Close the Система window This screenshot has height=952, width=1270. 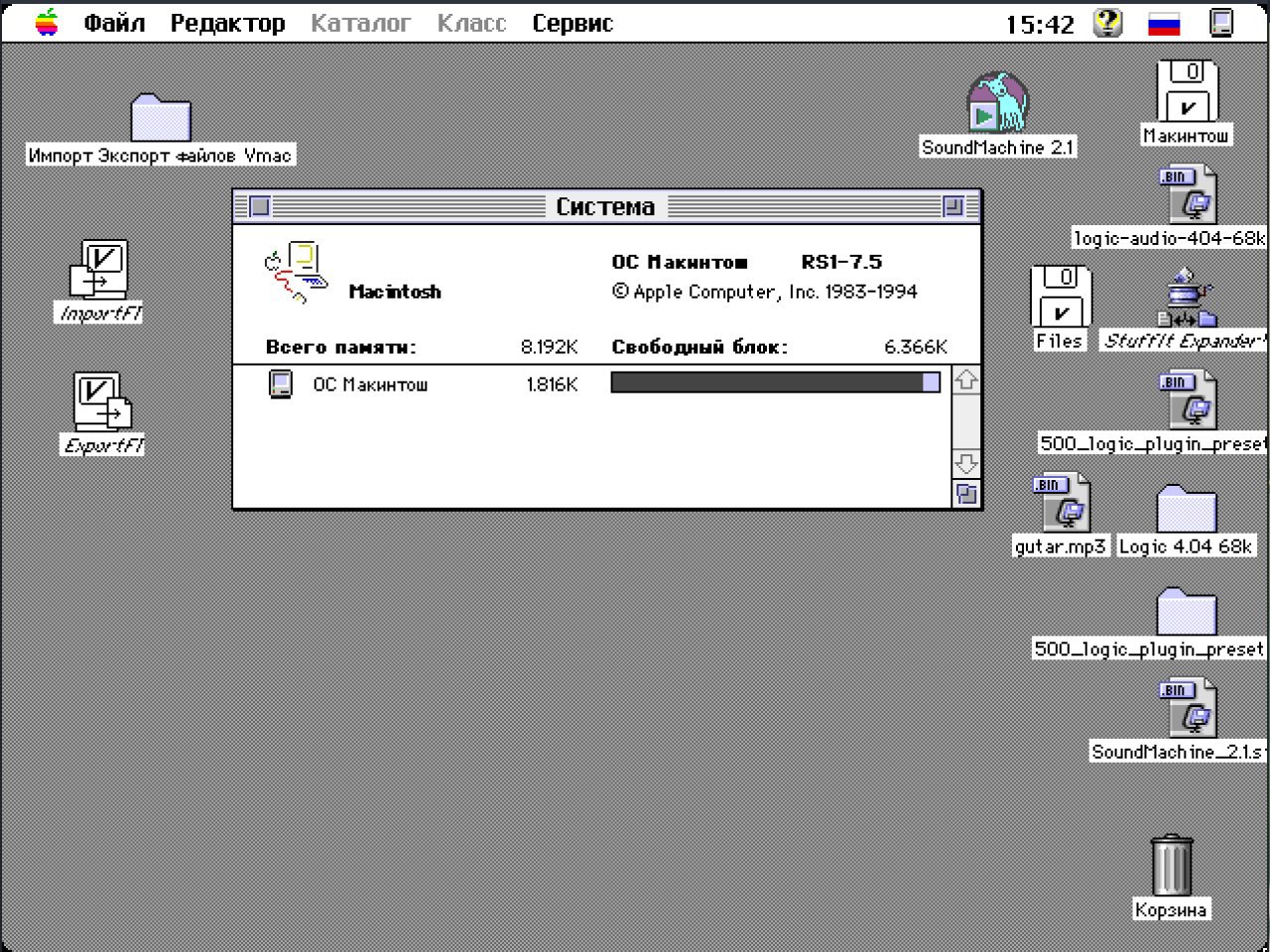259,206
